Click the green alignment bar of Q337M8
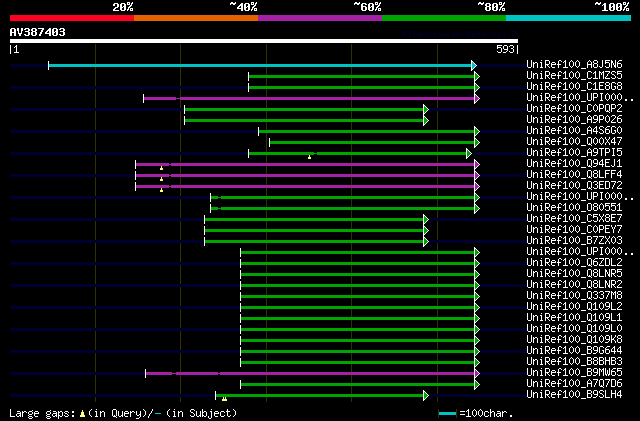Viewport: 640px width, 421px height. (357, 297)
